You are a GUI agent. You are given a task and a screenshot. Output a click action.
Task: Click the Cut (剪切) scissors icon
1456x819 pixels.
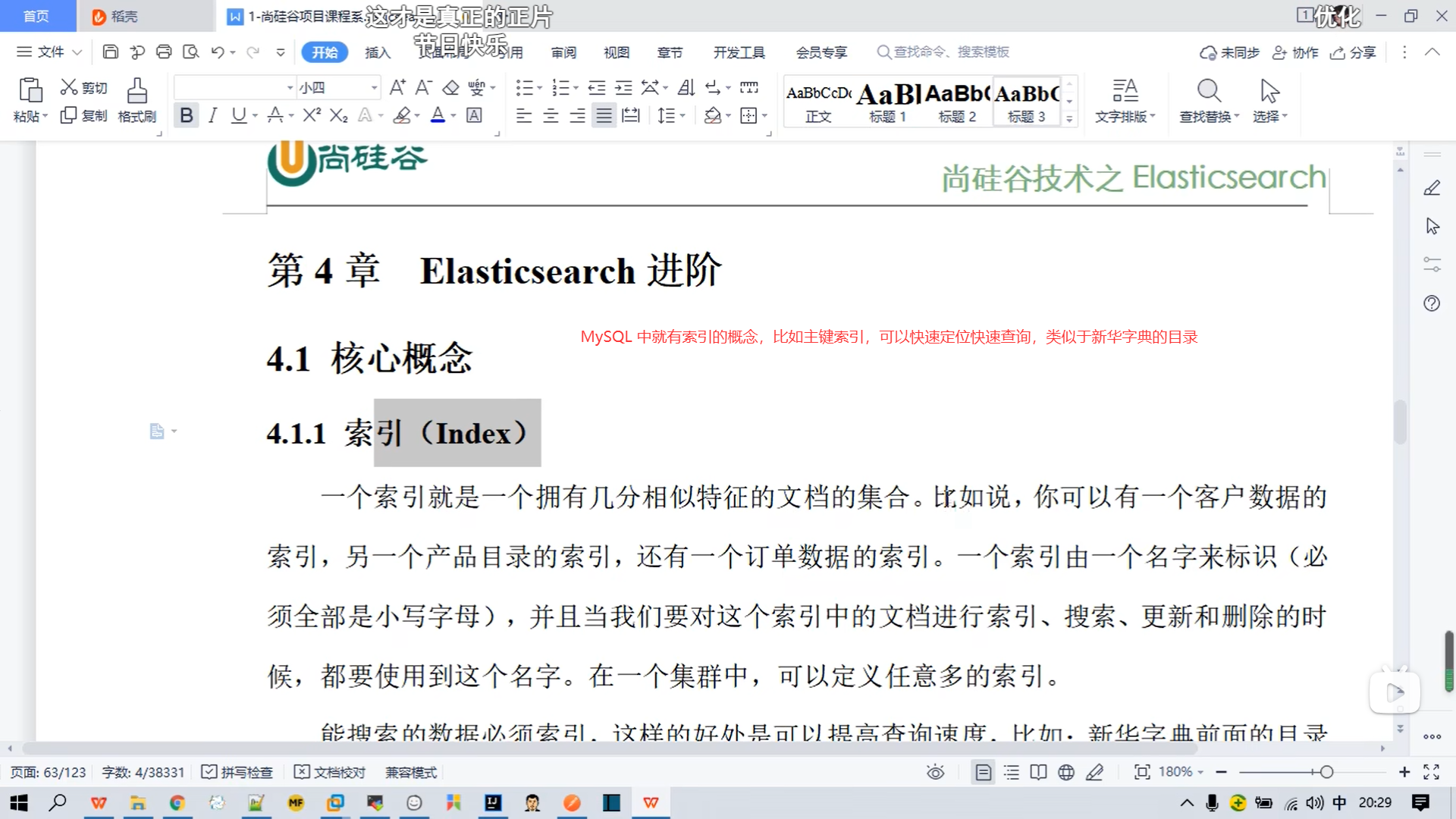tap(69, 87)
